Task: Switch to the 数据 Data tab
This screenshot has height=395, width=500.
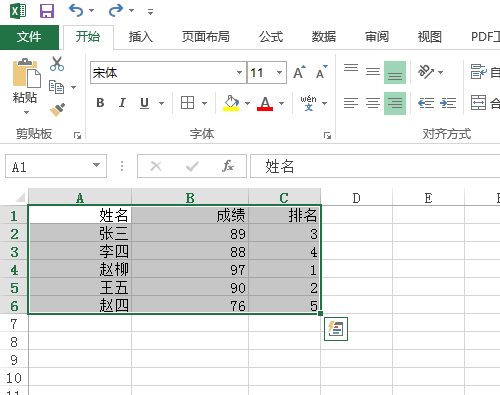Action: (324, 37)
